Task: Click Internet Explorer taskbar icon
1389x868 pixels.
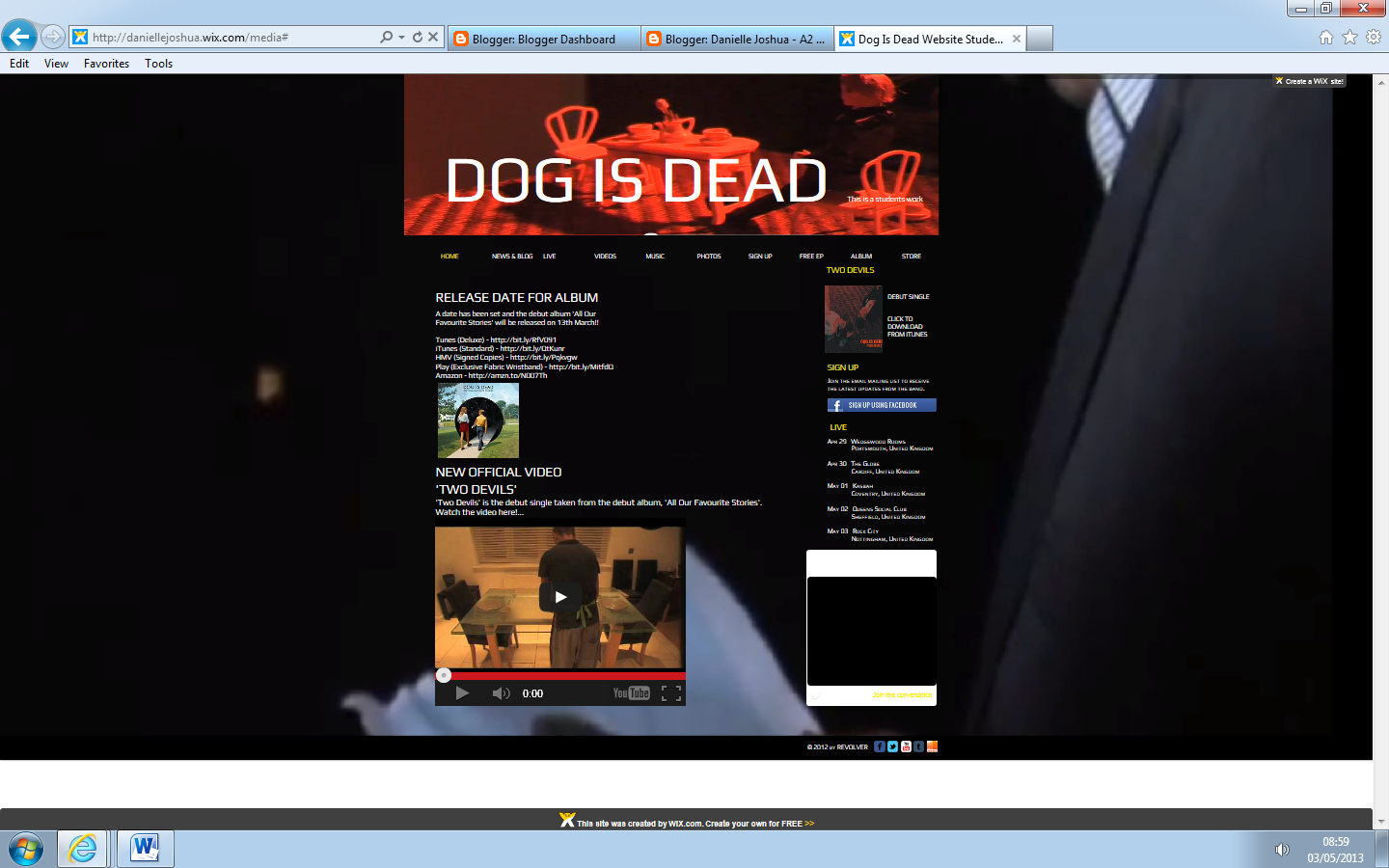Action: [x=83, y=849]
